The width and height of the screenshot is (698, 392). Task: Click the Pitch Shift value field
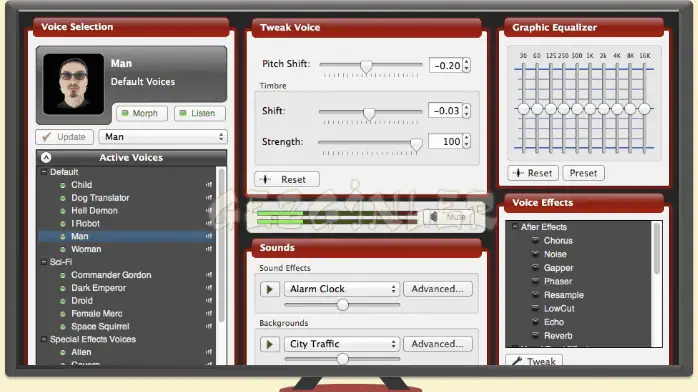coord(446,65)
